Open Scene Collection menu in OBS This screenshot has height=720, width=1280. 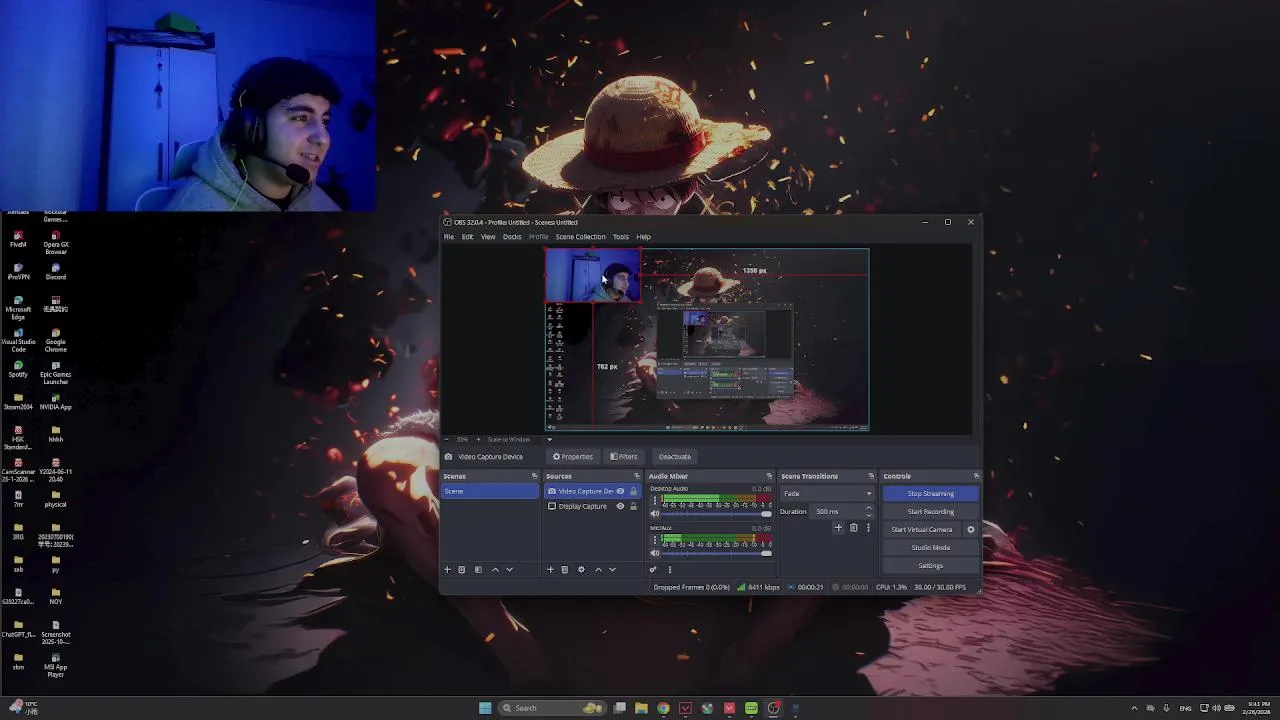(580, 237)
